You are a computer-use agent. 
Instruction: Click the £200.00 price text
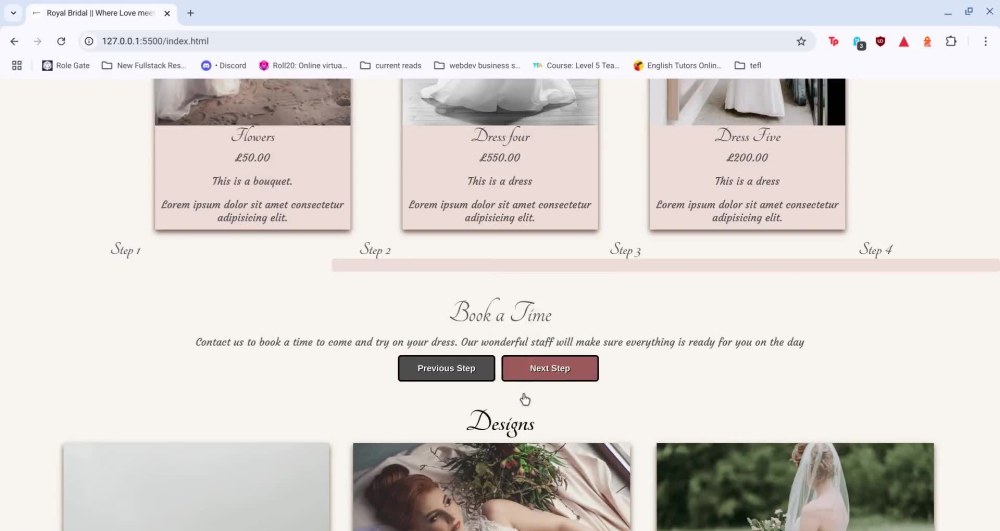(747, 157)
